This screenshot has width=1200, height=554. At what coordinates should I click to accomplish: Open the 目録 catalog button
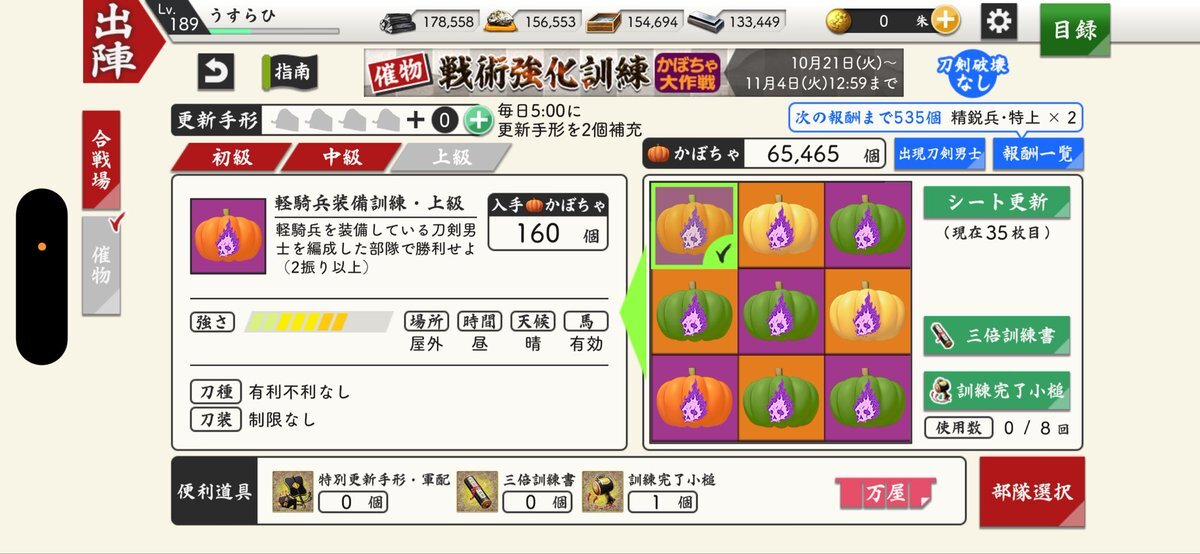(1075, 30)
